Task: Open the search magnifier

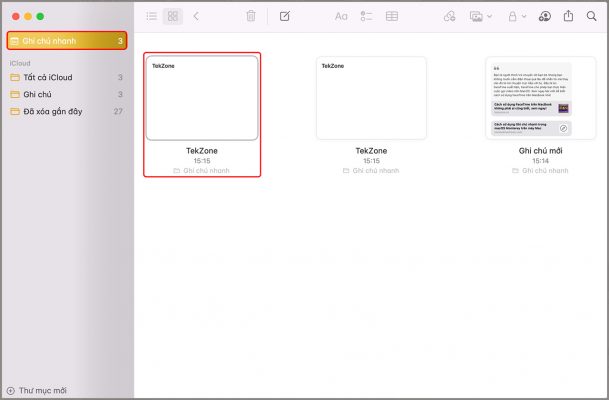Action: click(x=591, y=16)
